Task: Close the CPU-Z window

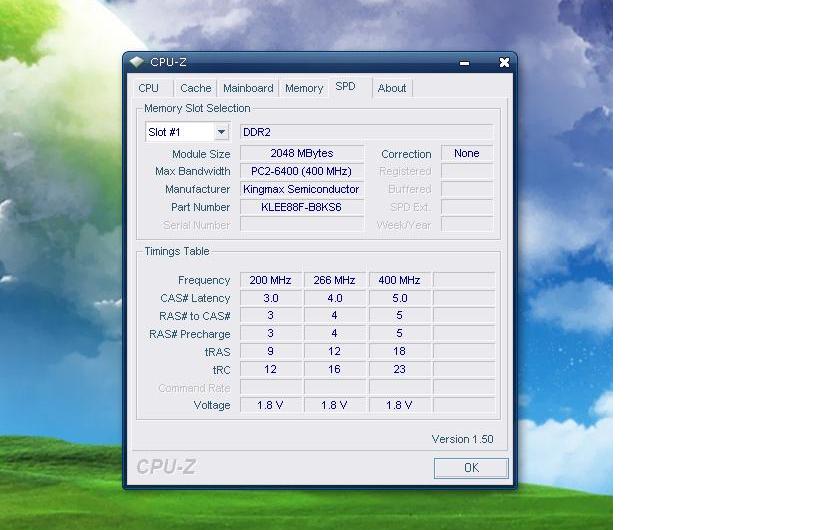Action: pos(504,62)
